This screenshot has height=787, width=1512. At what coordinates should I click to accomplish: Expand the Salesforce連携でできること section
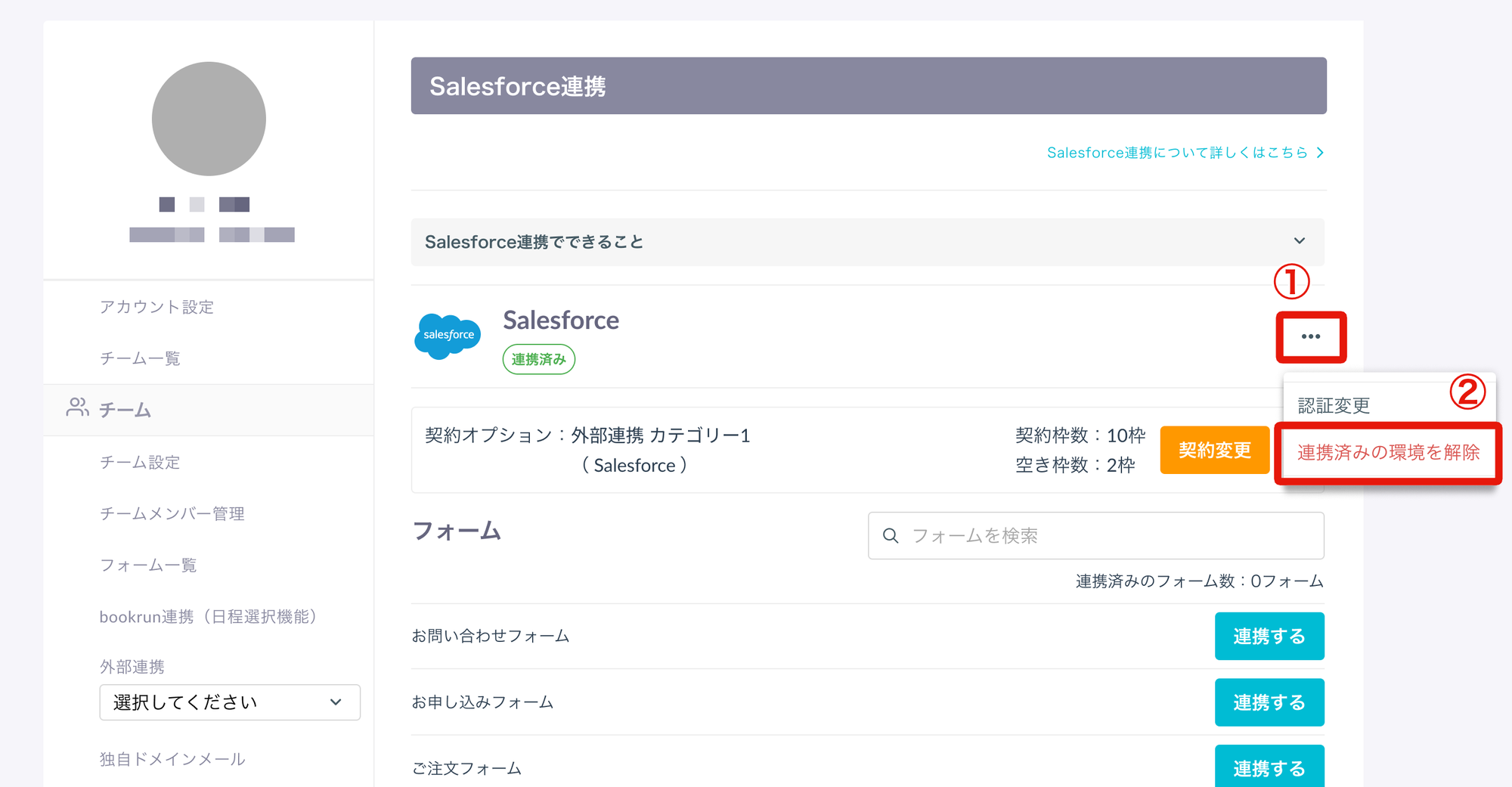[x=868, y=242]
